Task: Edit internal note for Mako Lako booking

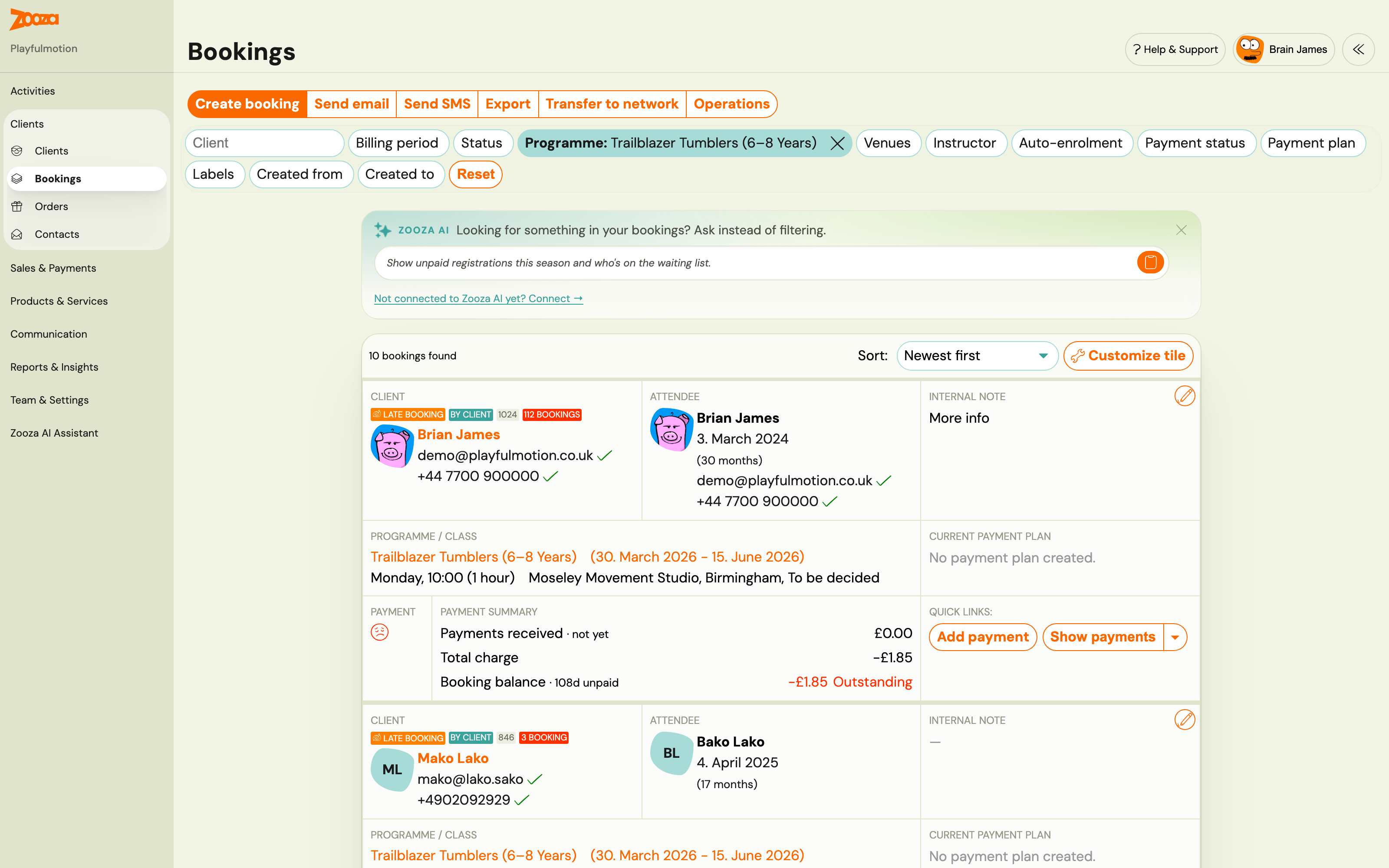Action: (1184, 720)
